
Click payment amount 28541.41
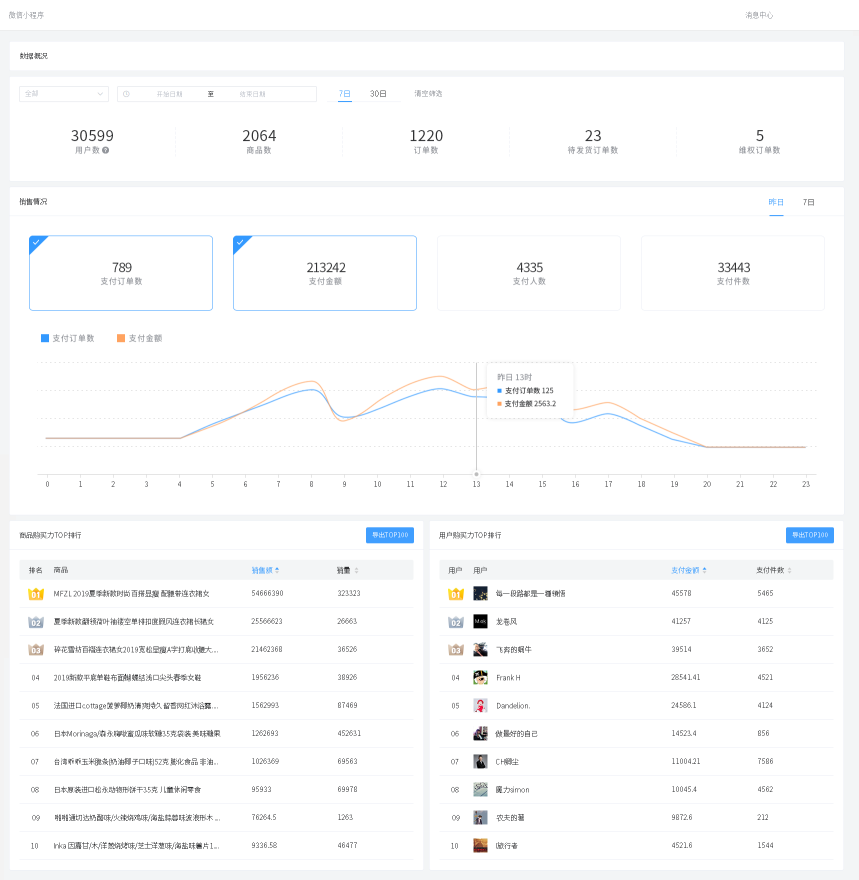(x=686, y=677)
